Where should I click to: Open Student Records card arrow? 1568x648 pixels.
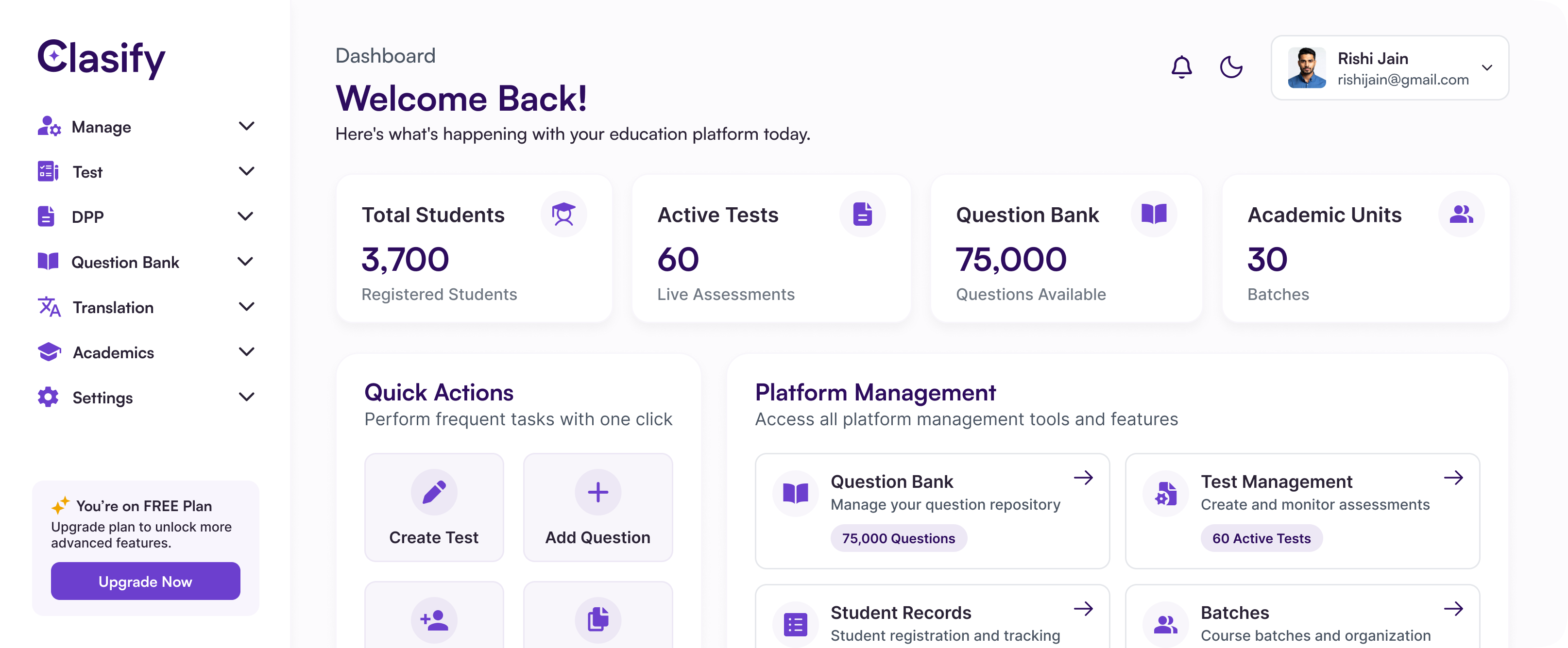pyautogui.click(x=1084, y=609)
